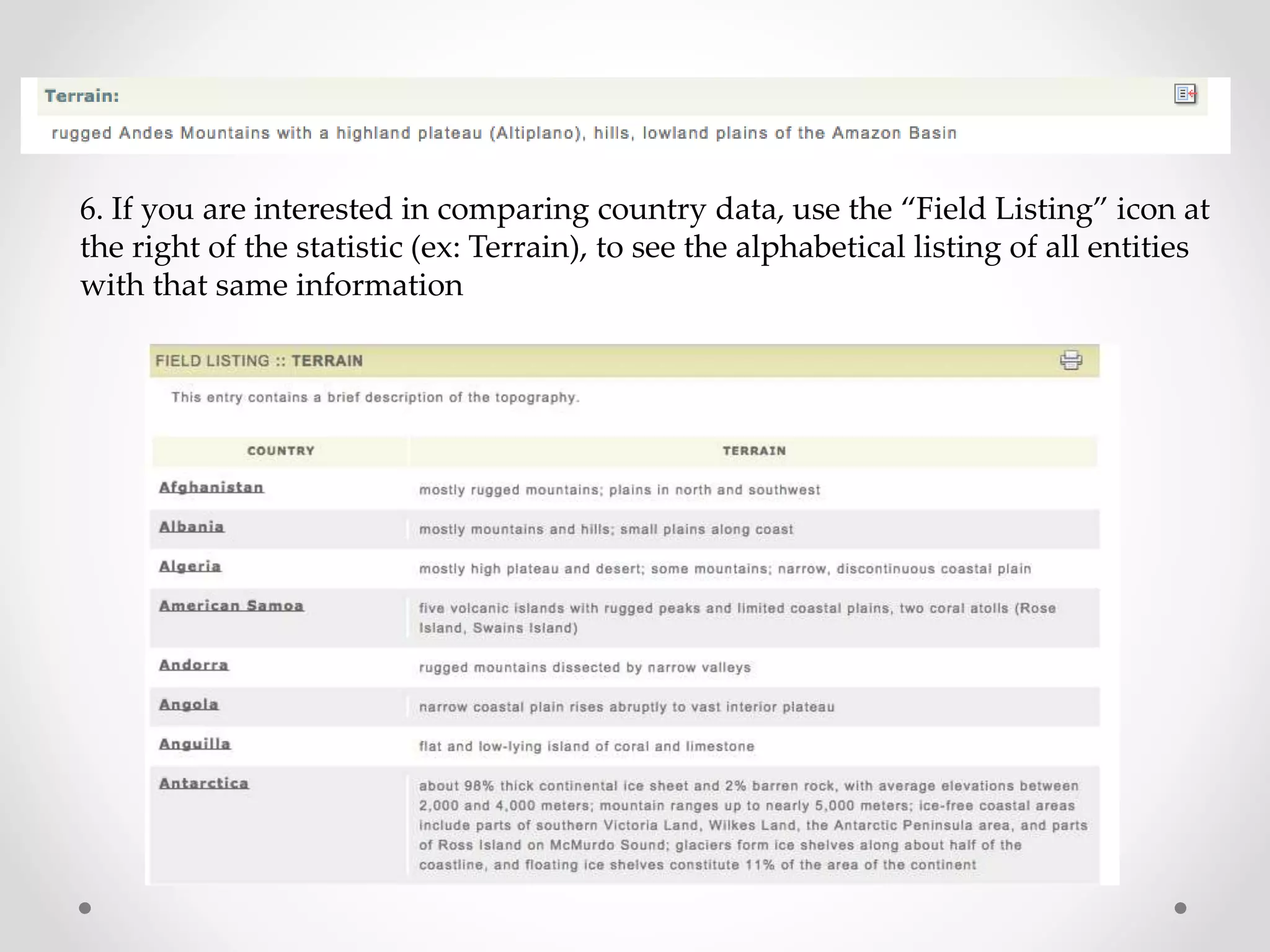The height and width of the screenshot is (952, 1270).
Task: Open the Afghanistan country link
Action: [x=211, y=488]
